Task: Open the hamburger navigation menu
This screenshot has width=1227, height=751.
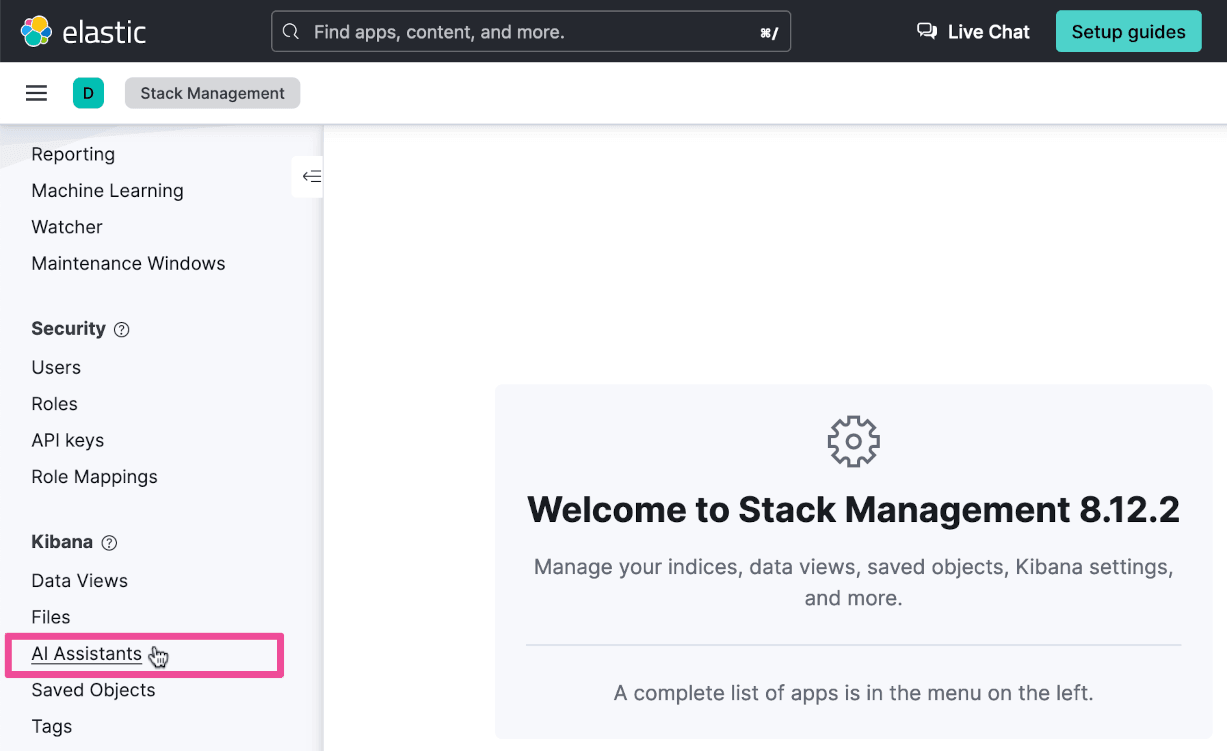Action: [x=37, y=93]
